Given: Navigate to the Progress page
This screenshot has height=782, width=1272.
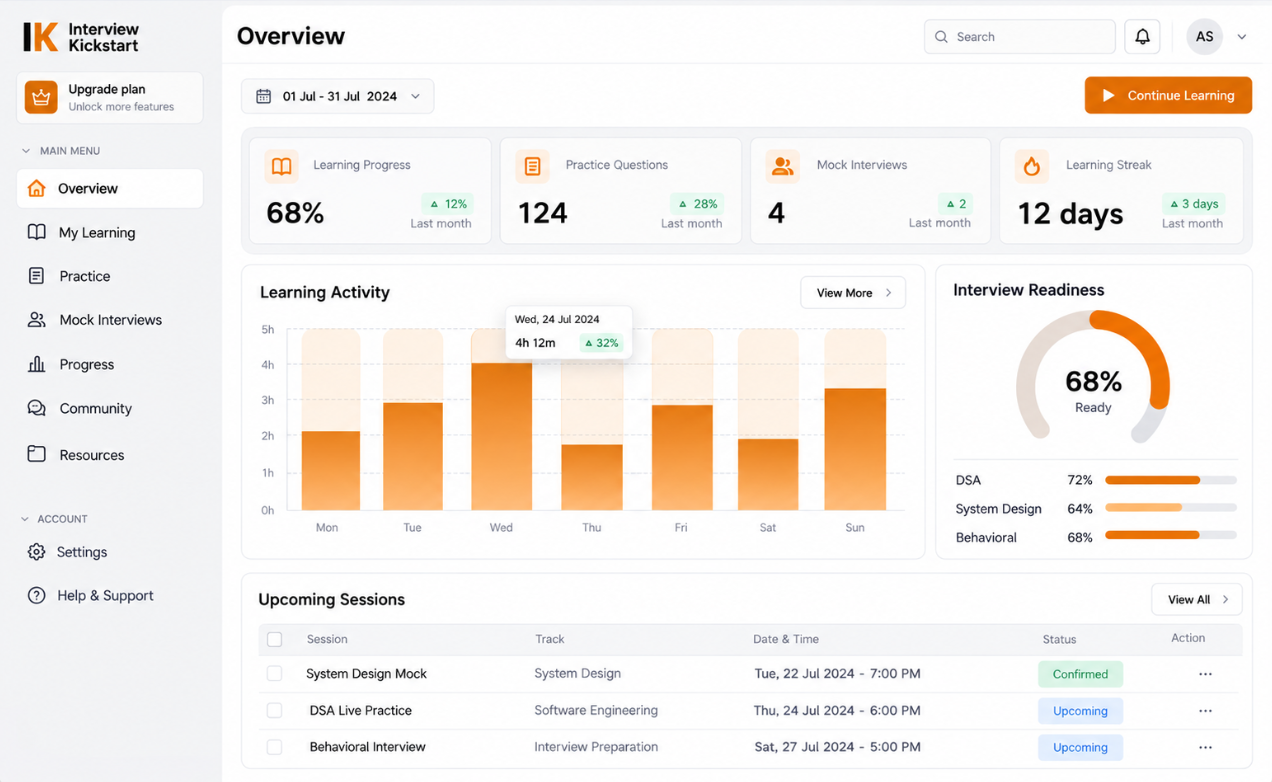Looking at the screenshot, I should click(110, 364).
